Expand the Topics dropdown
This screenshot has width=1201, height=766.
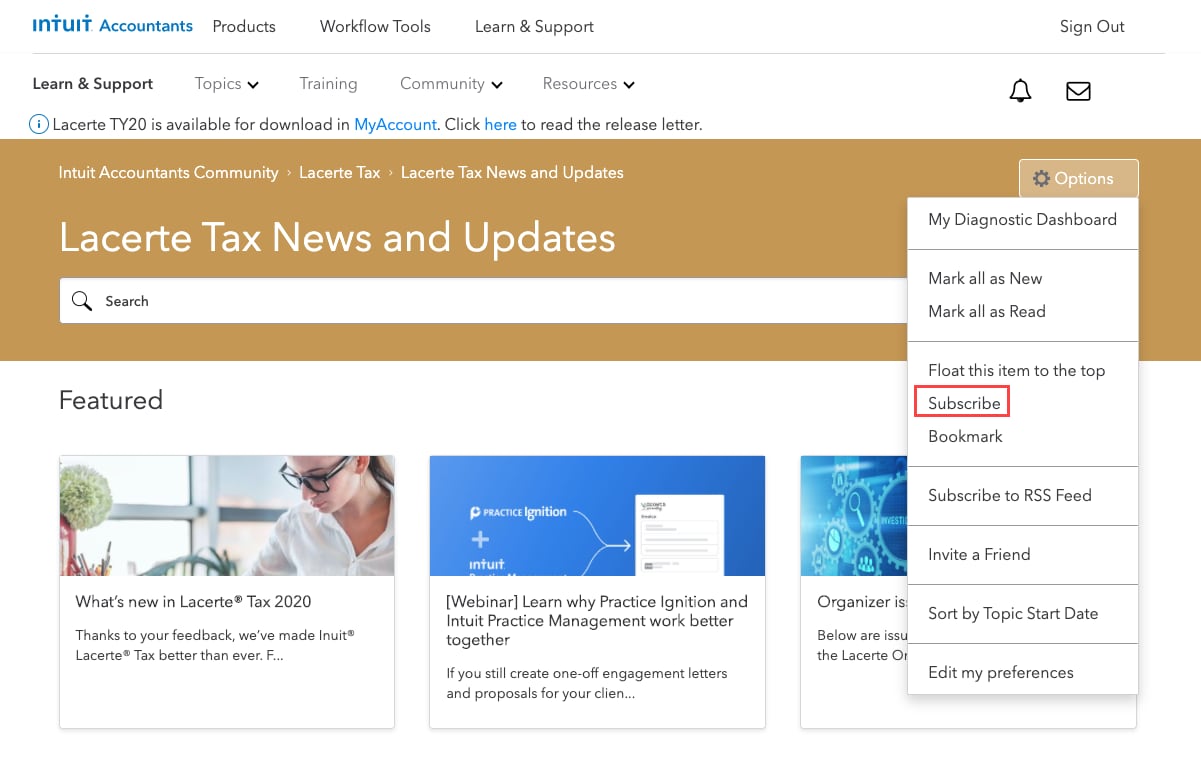click(x=227, y=84)
